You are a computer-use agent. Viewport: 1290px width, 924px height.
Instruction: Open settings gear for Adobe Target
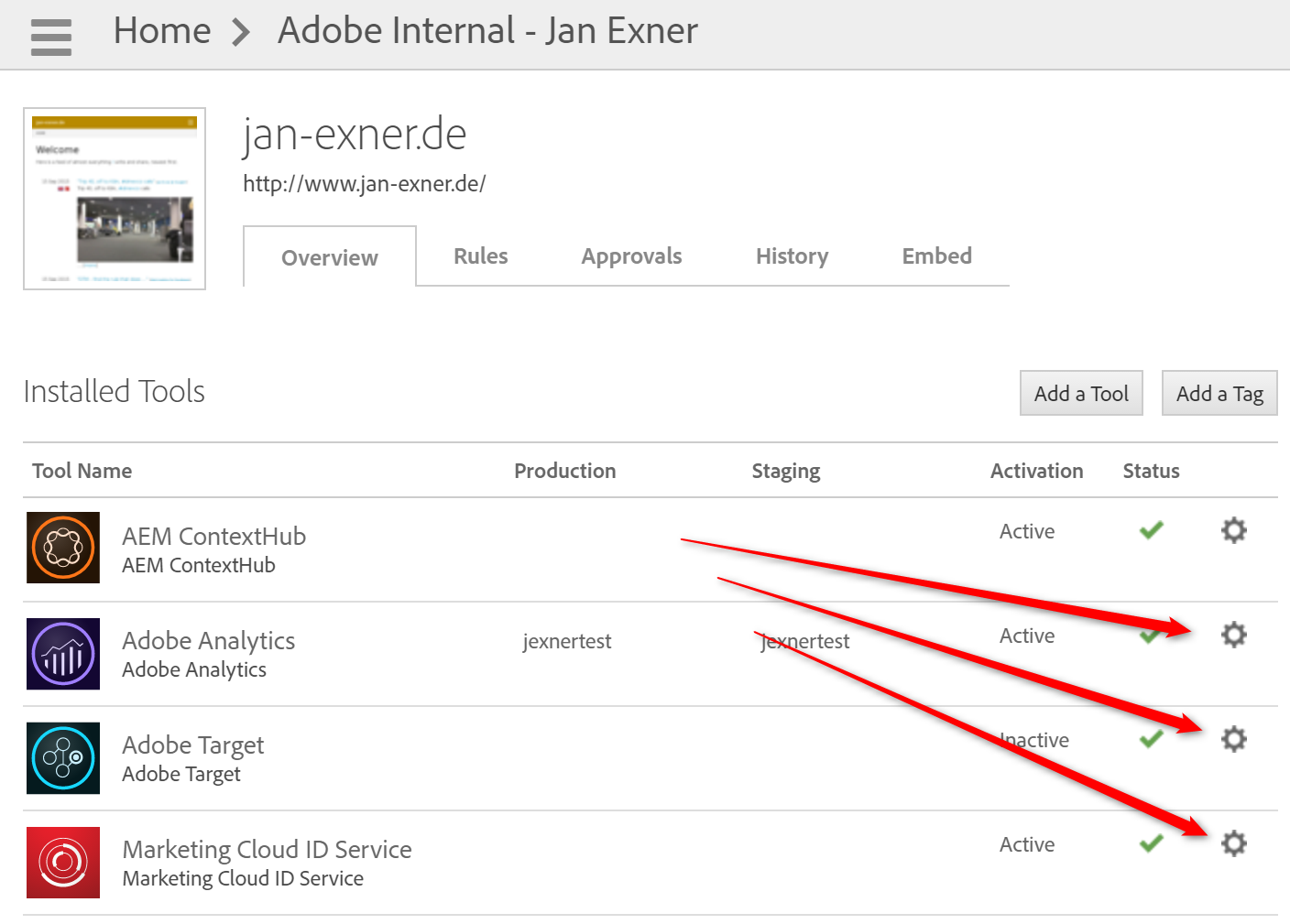click(1233, 739)
